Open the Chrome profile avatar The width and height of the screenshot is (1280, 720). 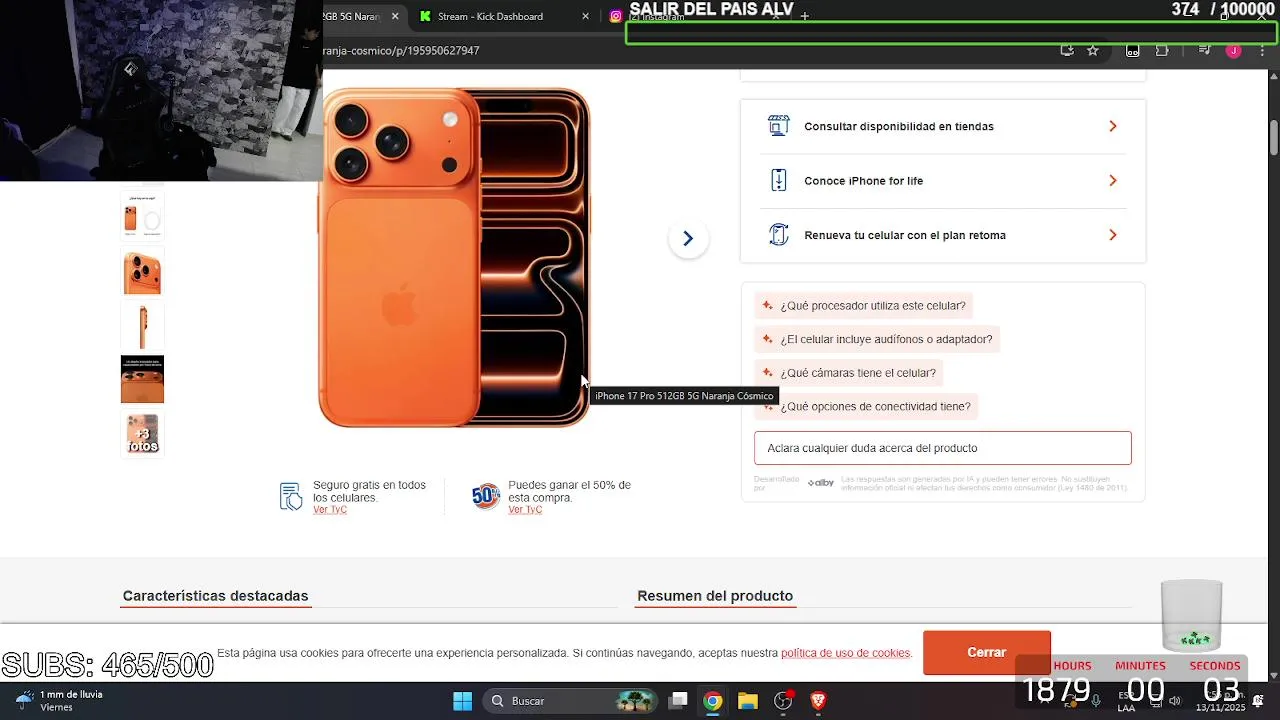[1233, 50]
